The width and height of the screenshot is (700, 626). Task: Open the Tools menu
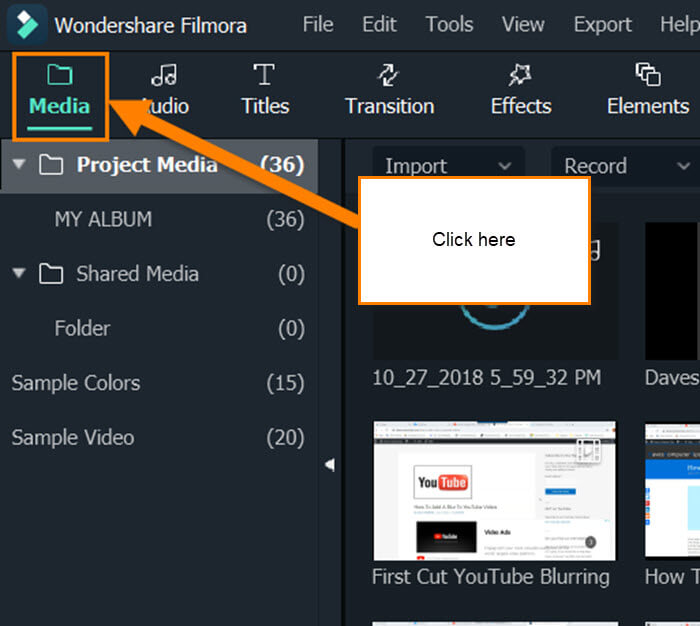coord(449,24)
